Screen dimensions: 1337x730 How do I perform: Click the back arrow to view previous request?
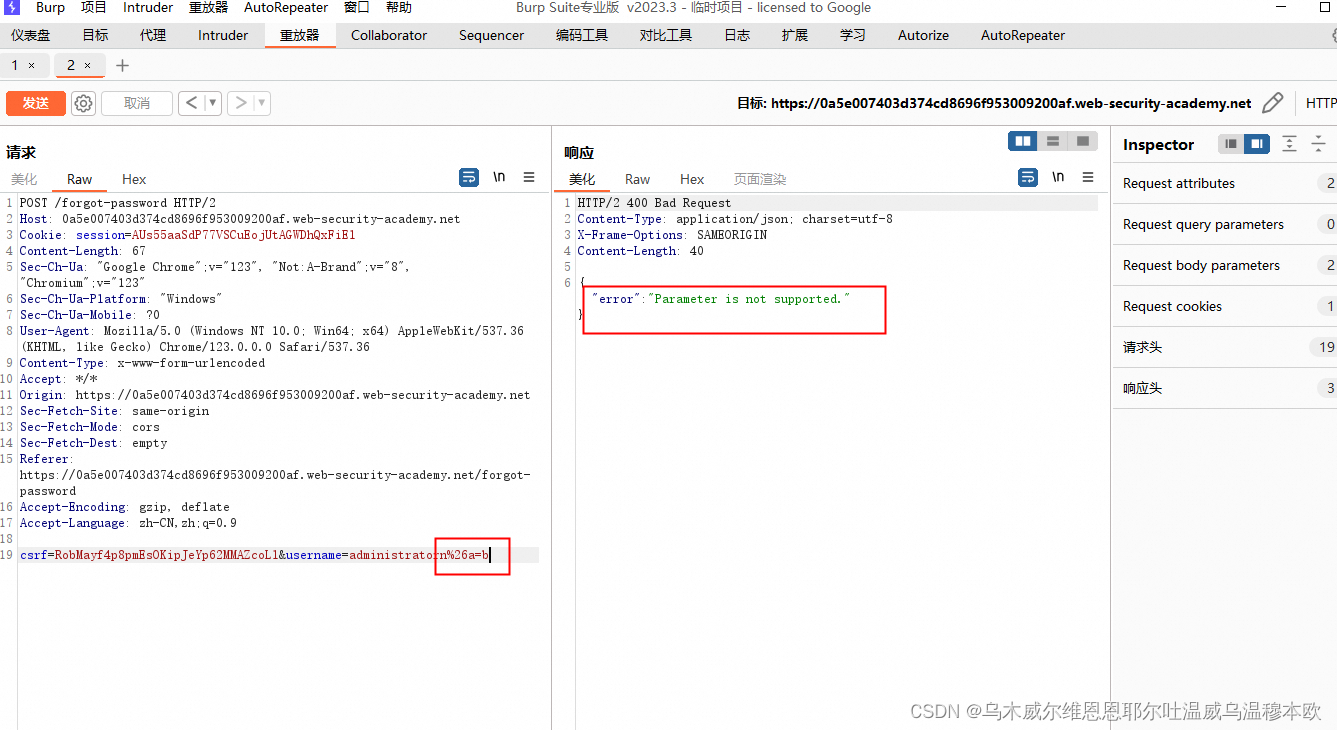189,103
